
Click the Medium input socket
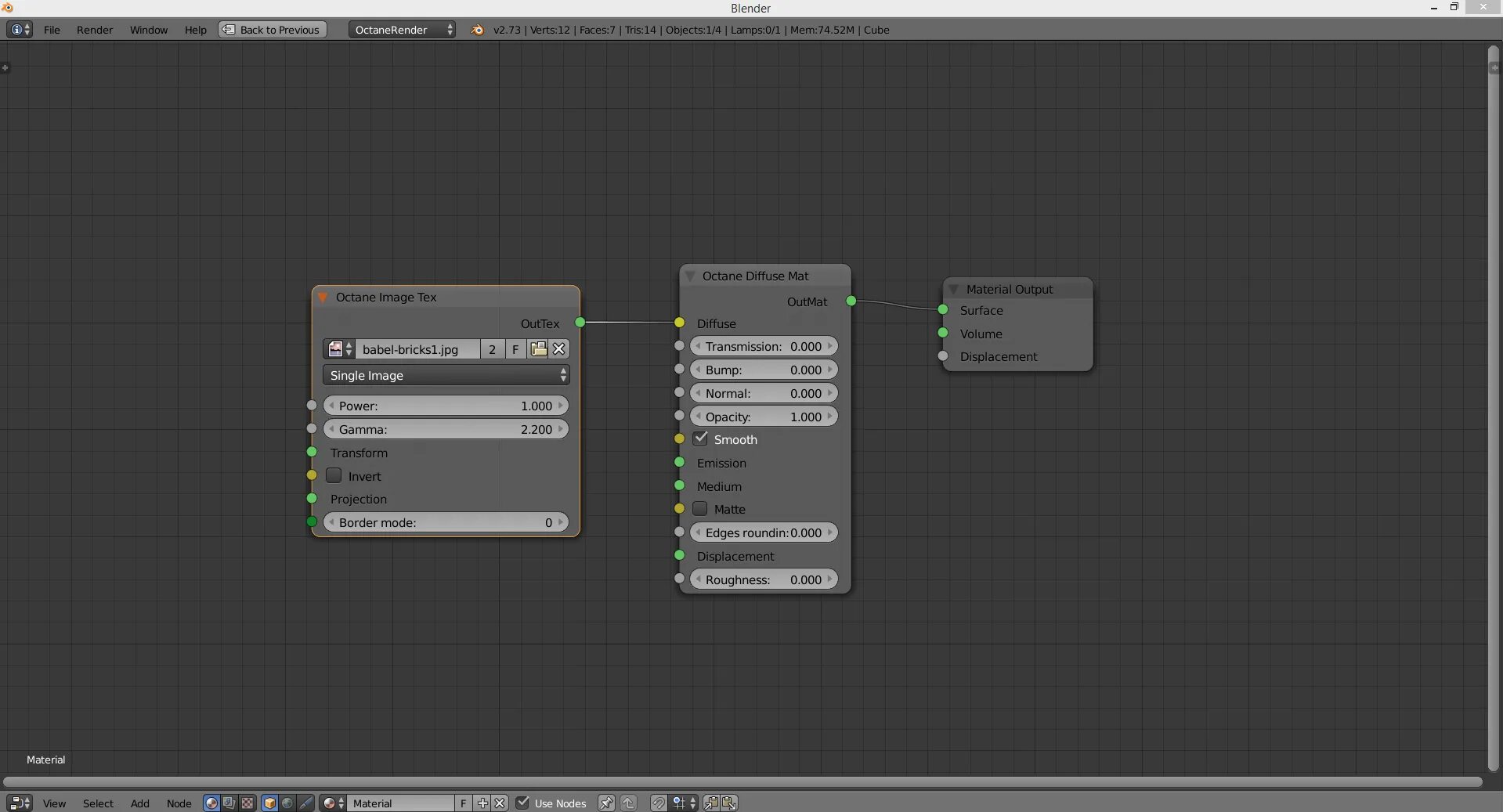click(x=679, y=485)
